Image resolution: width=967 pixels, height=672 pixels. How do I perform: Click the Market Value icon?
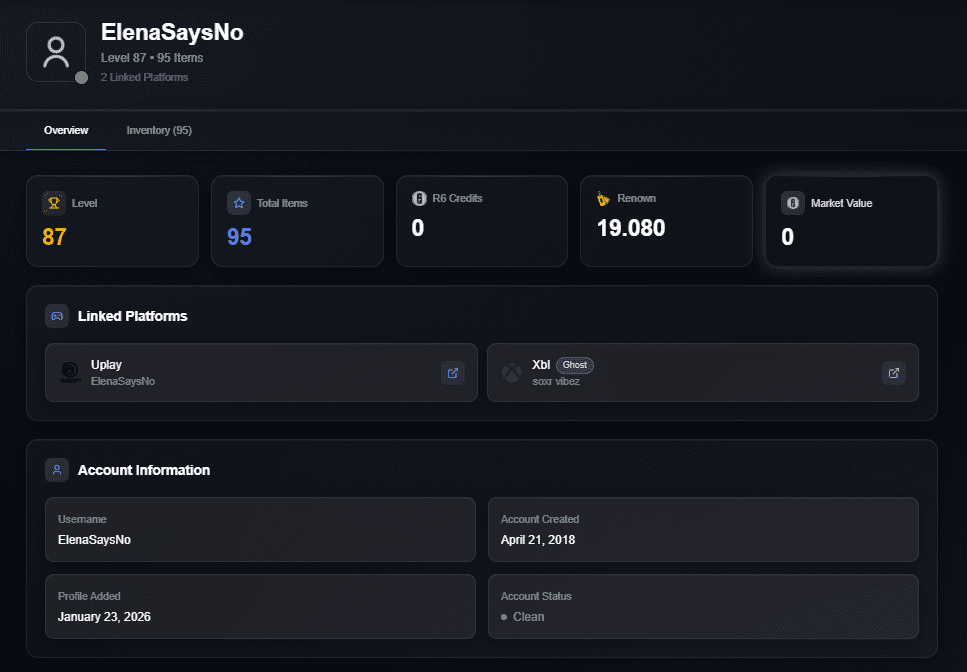pos(793,203)
